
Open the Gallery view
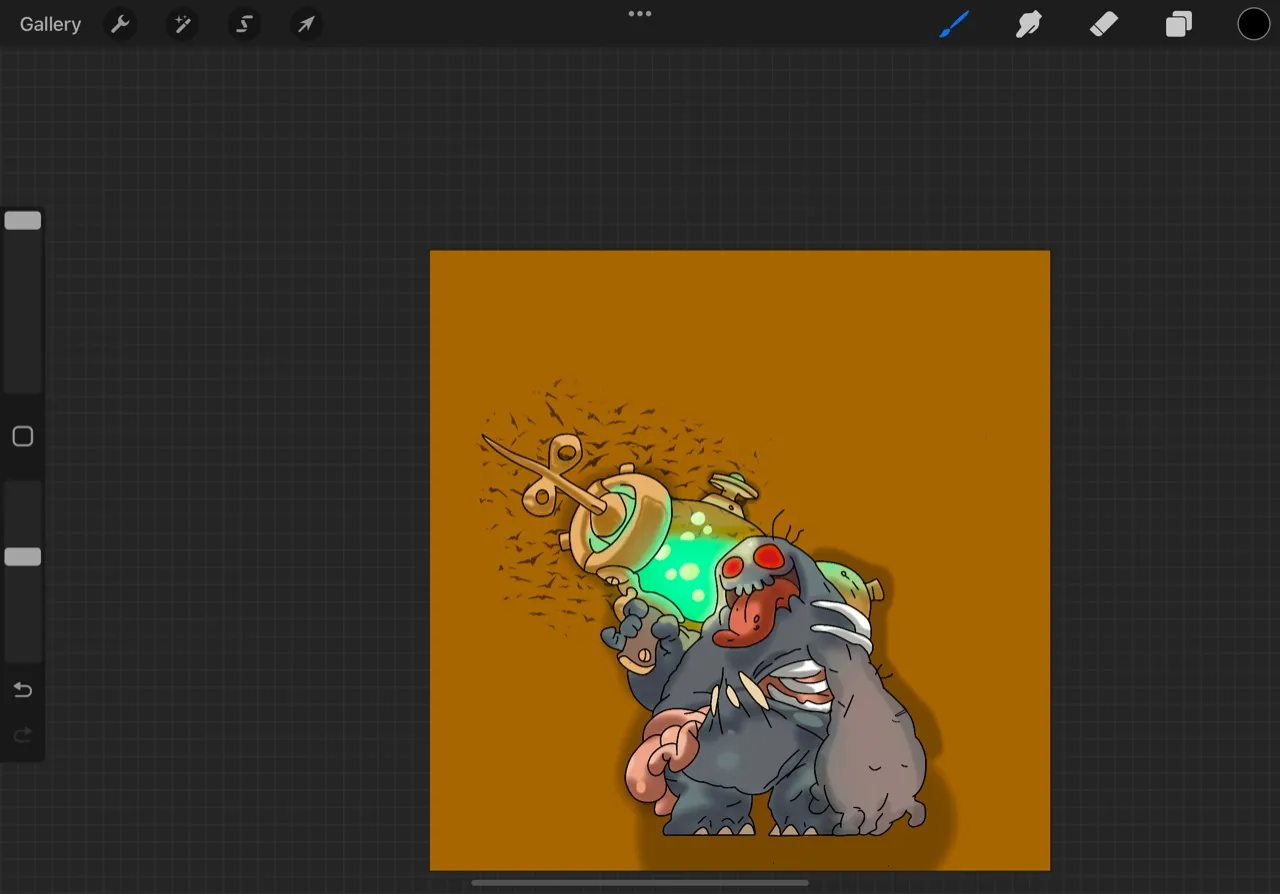(x=50, y=25)
